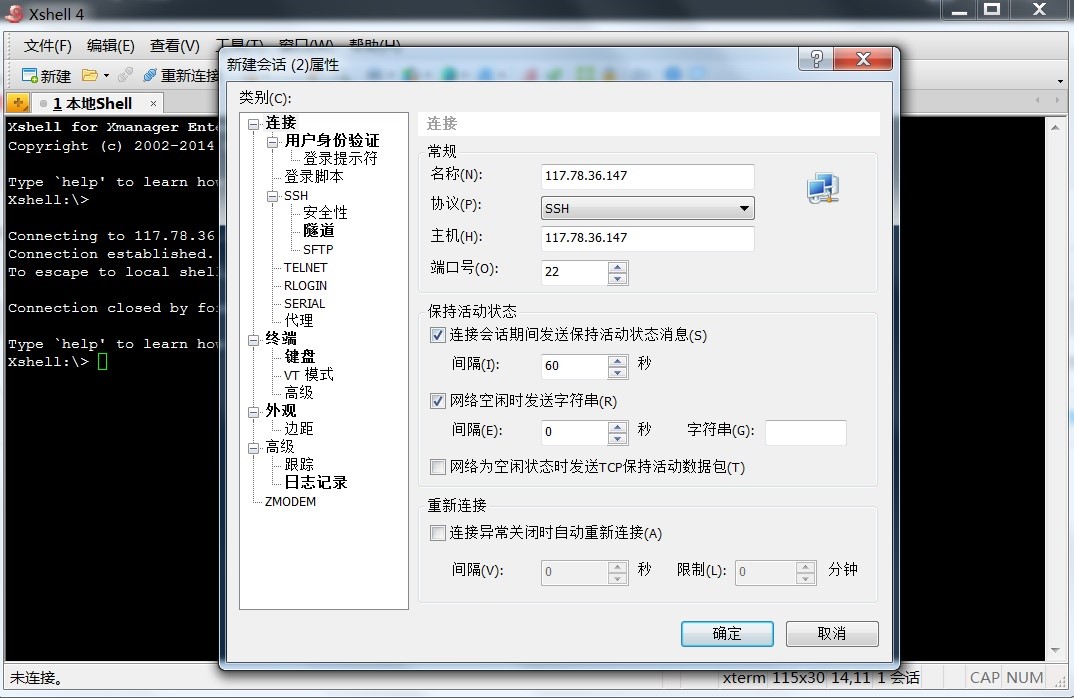Image resolution: width=1074 pixels, height=698 pixels.
Task: Click the 确定 OK button
Action: pos(727,634)
